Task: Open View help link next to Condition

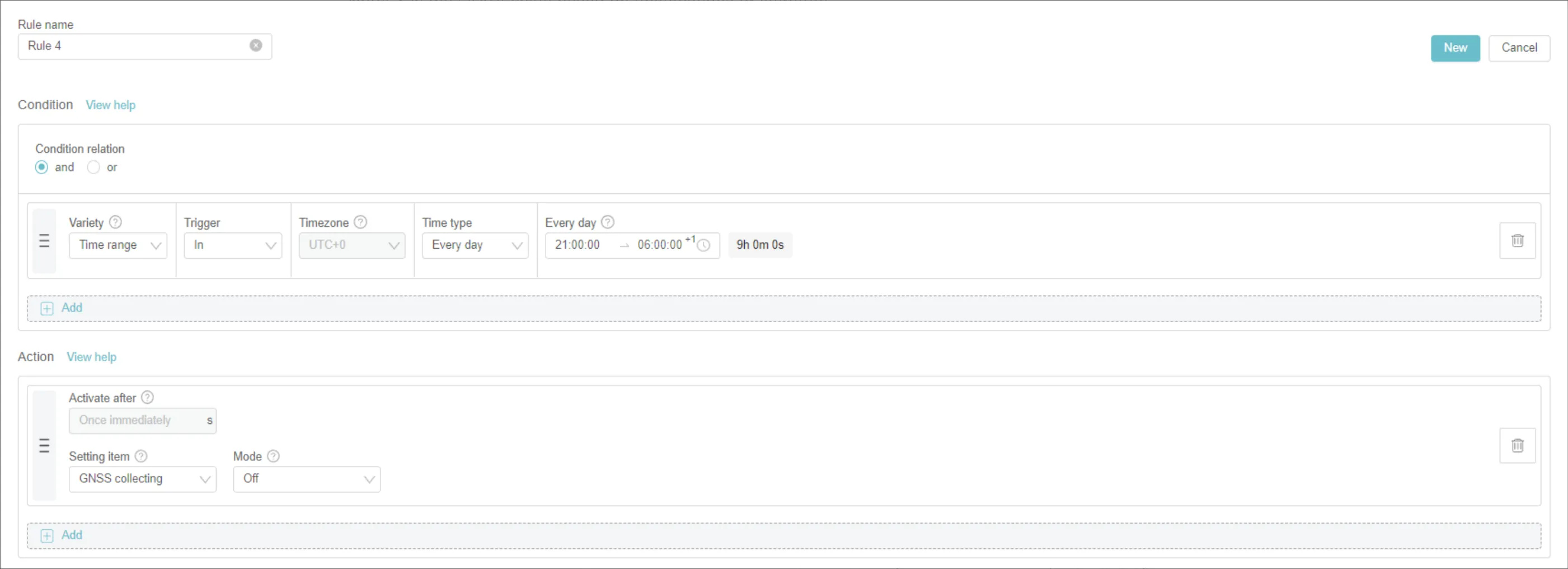Action: pyautogui.click(x=110, y=105)
